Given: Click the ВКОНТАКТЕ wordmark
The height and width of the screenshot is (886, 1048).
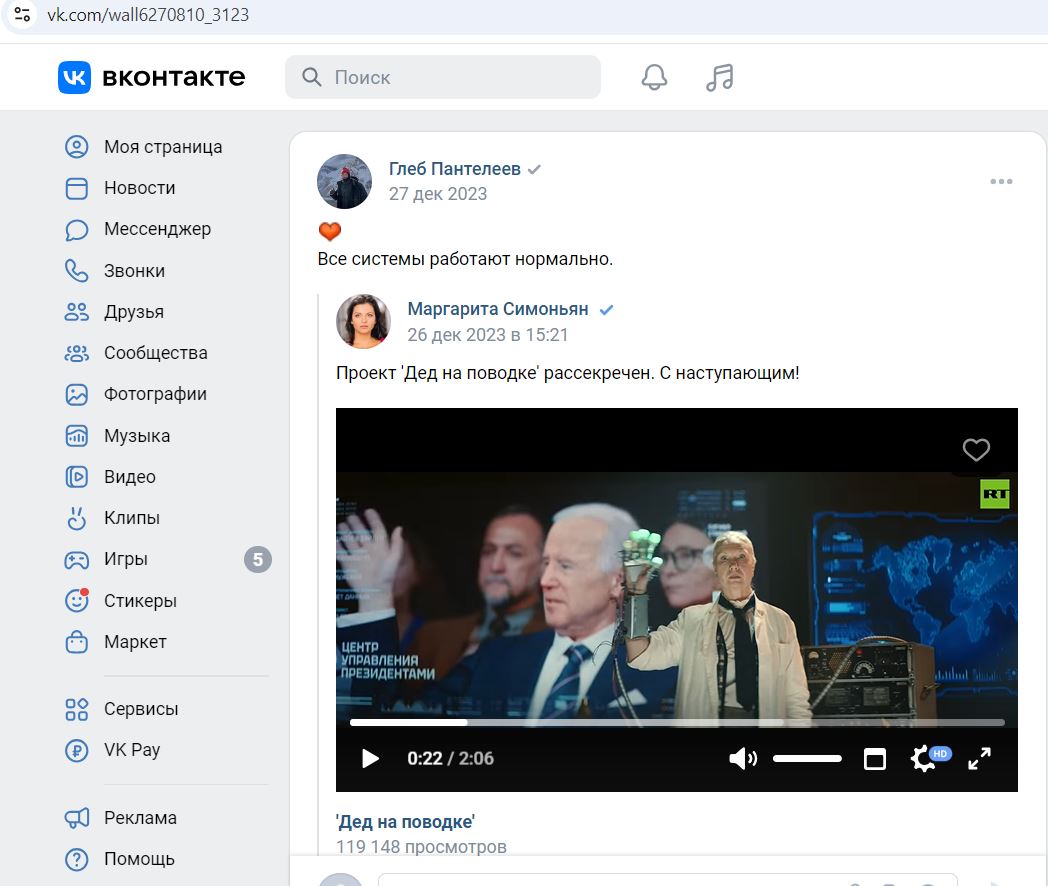Looking at the screenshot, I should point(174,78).
